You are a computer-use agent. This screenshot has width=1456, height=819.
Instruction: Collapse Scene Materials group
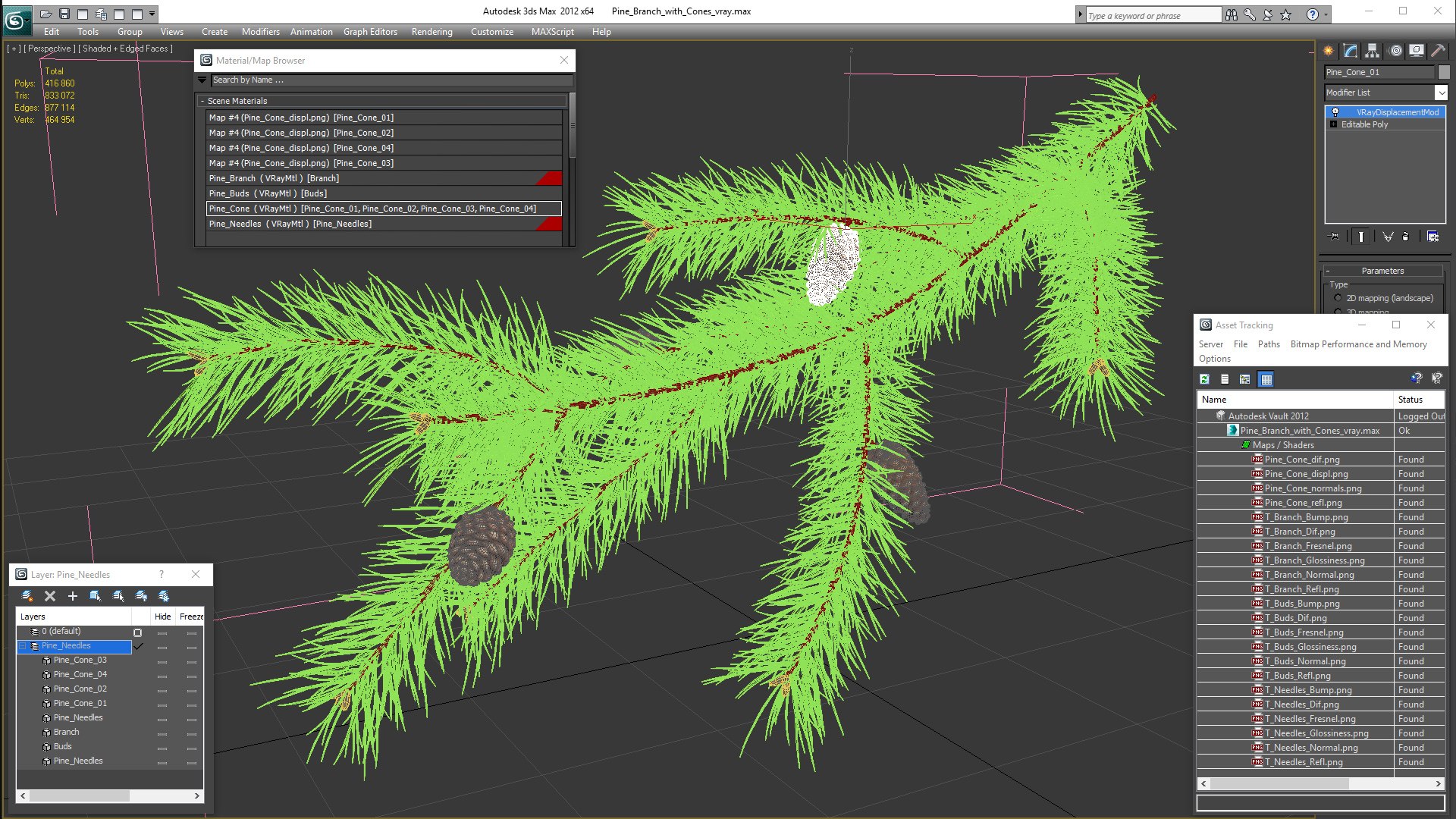point(202,101)
